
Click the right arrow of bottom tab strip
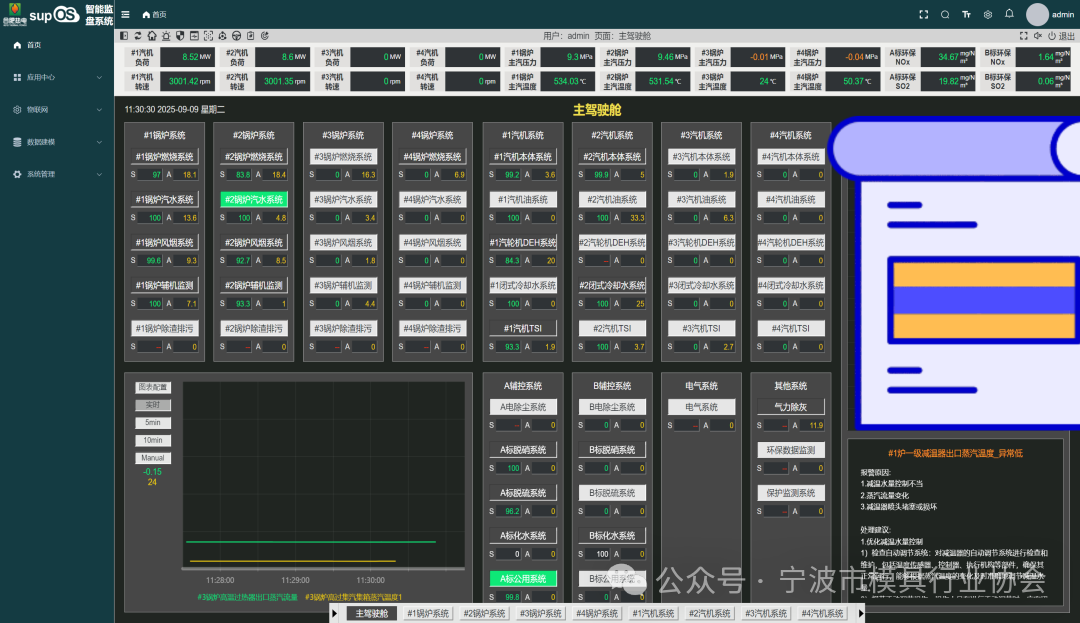pos(860,613)
